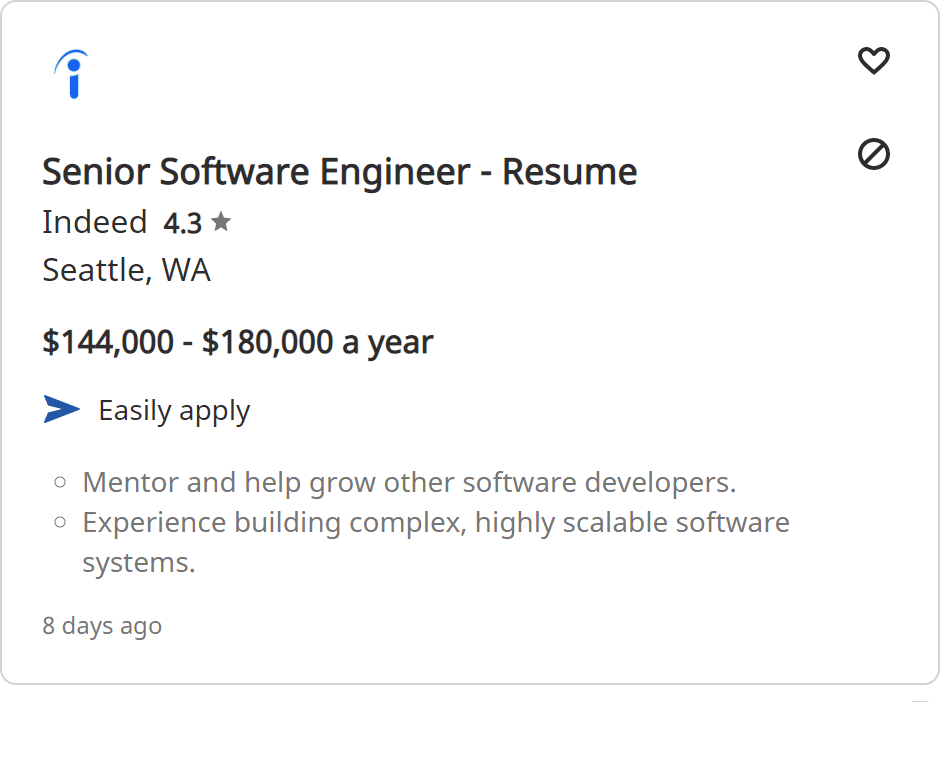Click the 8 days ago timestamp
The height and width of the screenshot is (768, 940).
tap(102, 626)
